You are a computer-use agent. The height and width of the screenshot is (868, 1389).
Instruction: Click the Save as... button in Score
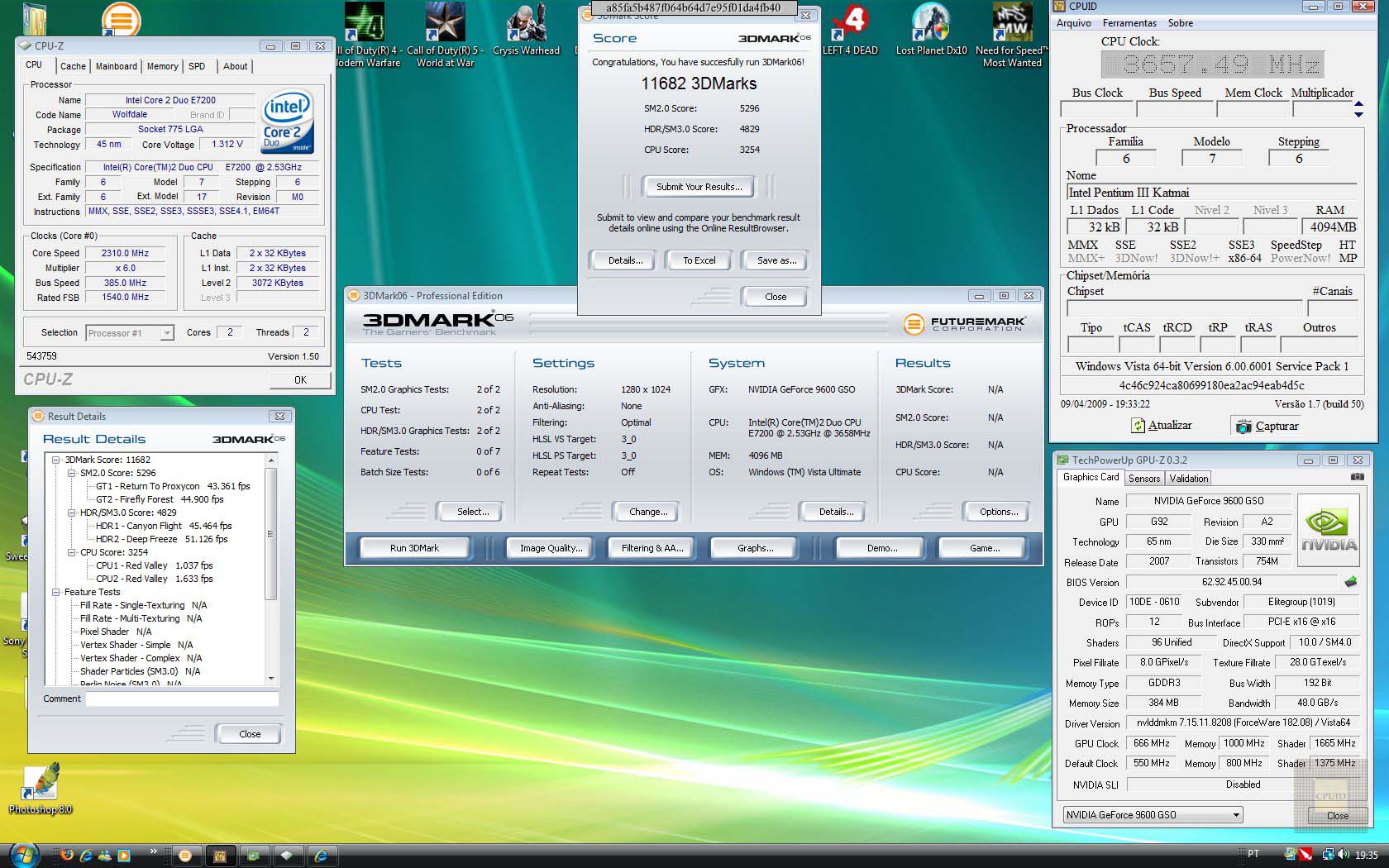[x=777, y=260]
